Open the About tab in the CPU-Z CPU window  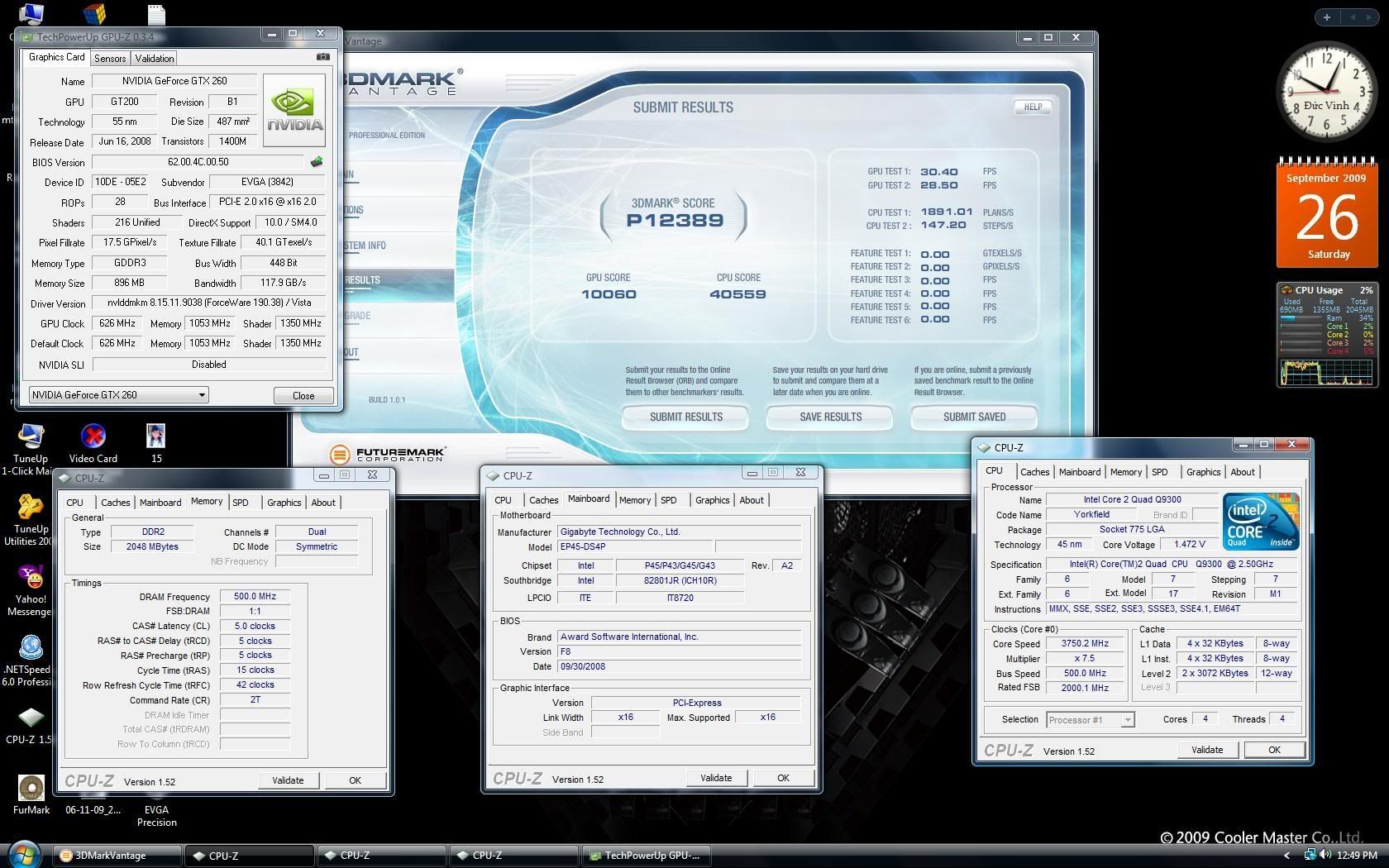point(1243,472)
